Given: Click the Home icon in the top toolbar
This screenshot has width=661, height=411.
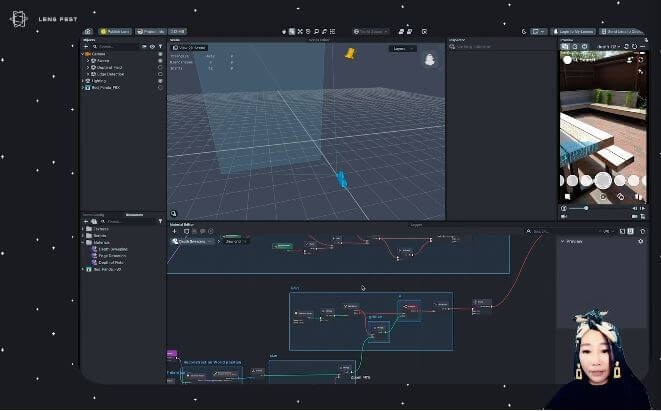Looking at the screenshot, I should click(88, 32).
